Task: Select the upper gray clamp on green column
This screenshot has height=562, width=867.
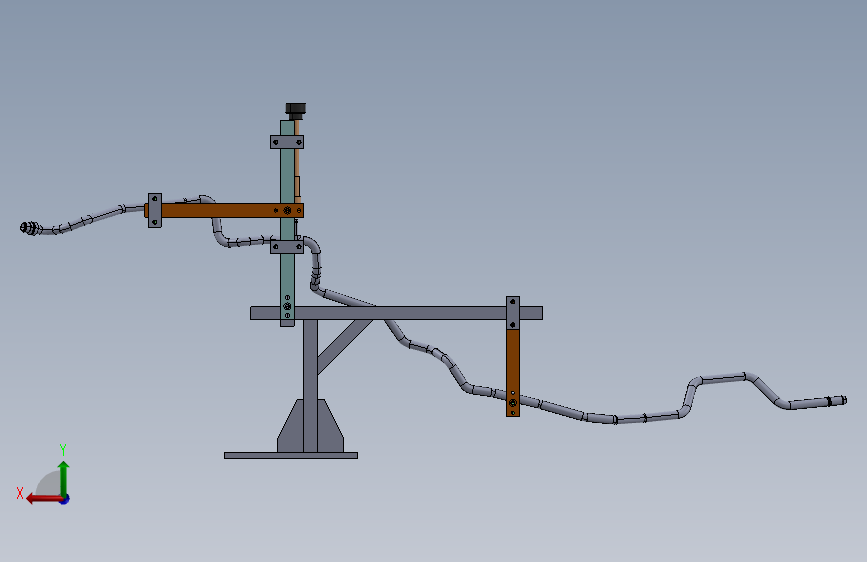Action: pyautogui.click(x=287, y=142)
